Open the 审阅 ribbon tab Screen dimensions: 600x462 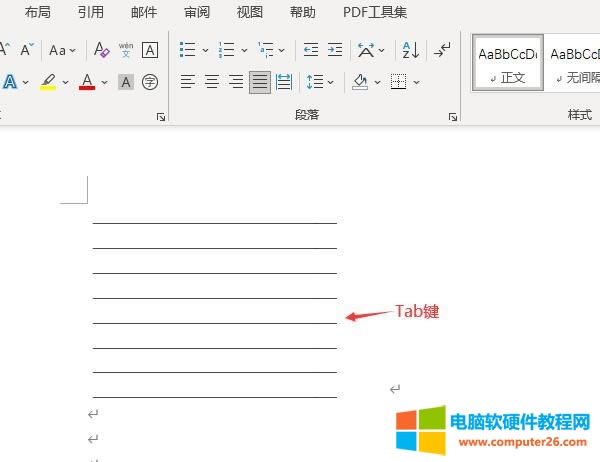point(197,12)
